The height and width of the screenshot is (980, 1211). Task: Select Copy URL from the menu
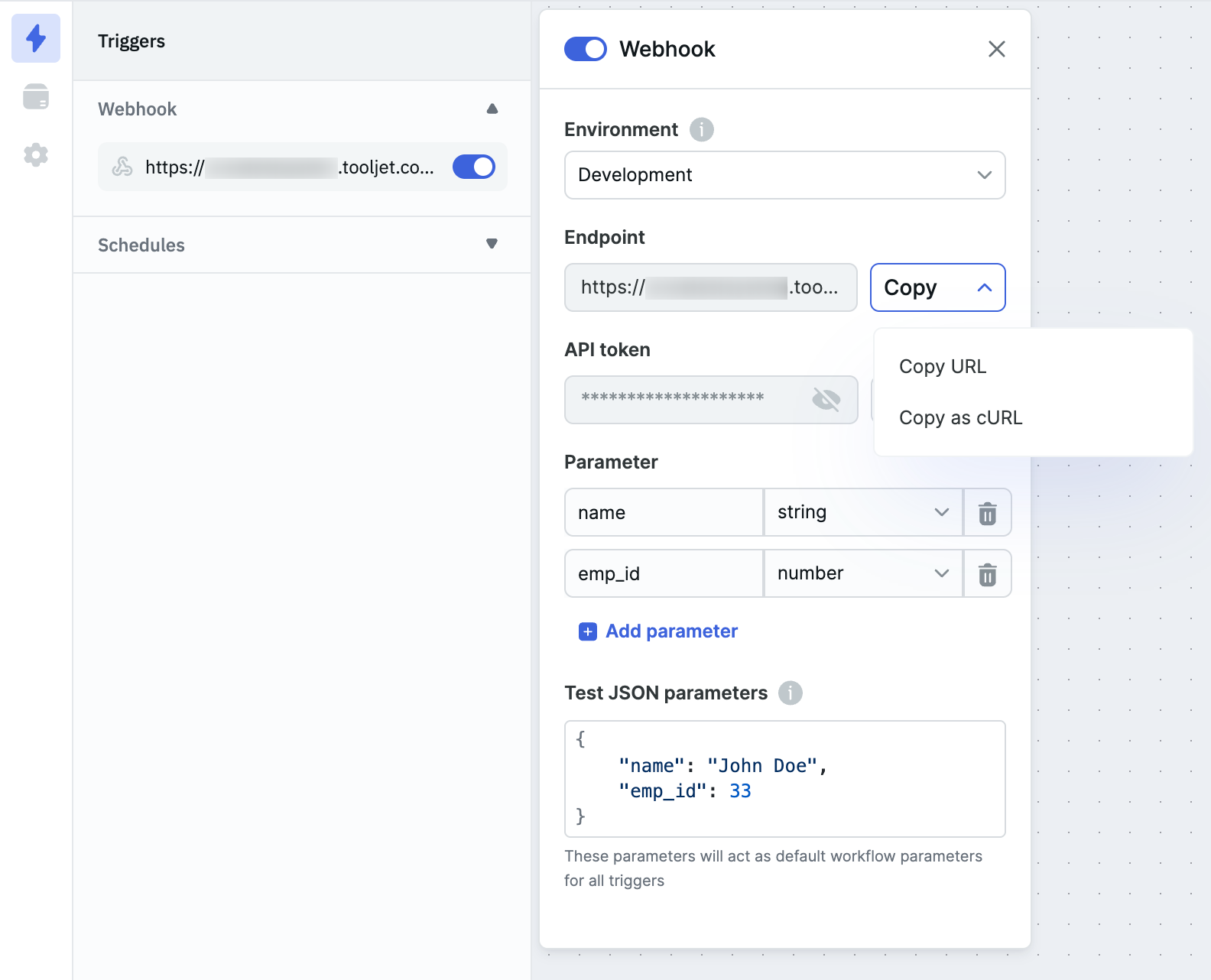943,367
